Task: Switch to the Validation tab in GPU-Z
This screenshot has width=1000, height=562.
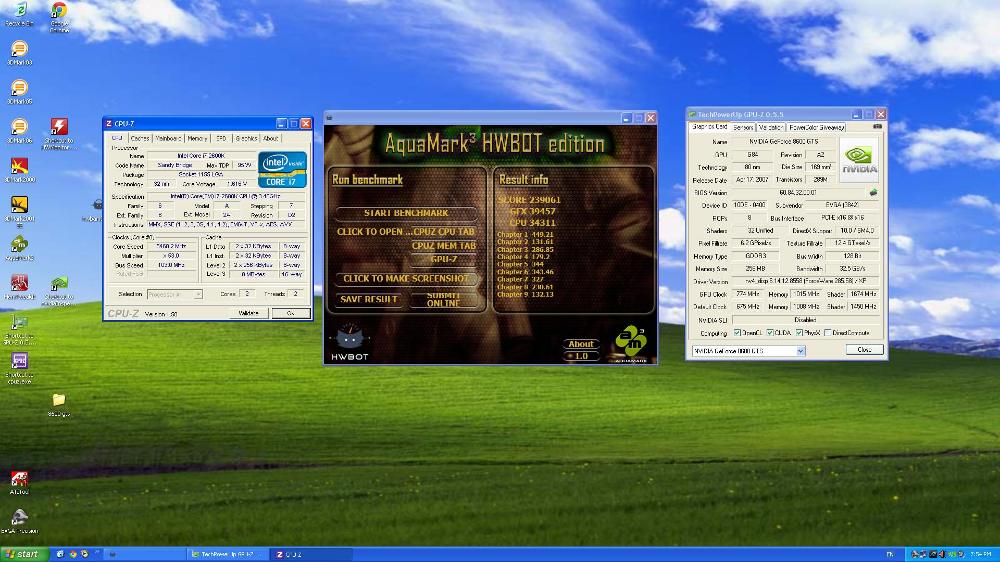Action: pyautogui.click(x=770, y=128)
